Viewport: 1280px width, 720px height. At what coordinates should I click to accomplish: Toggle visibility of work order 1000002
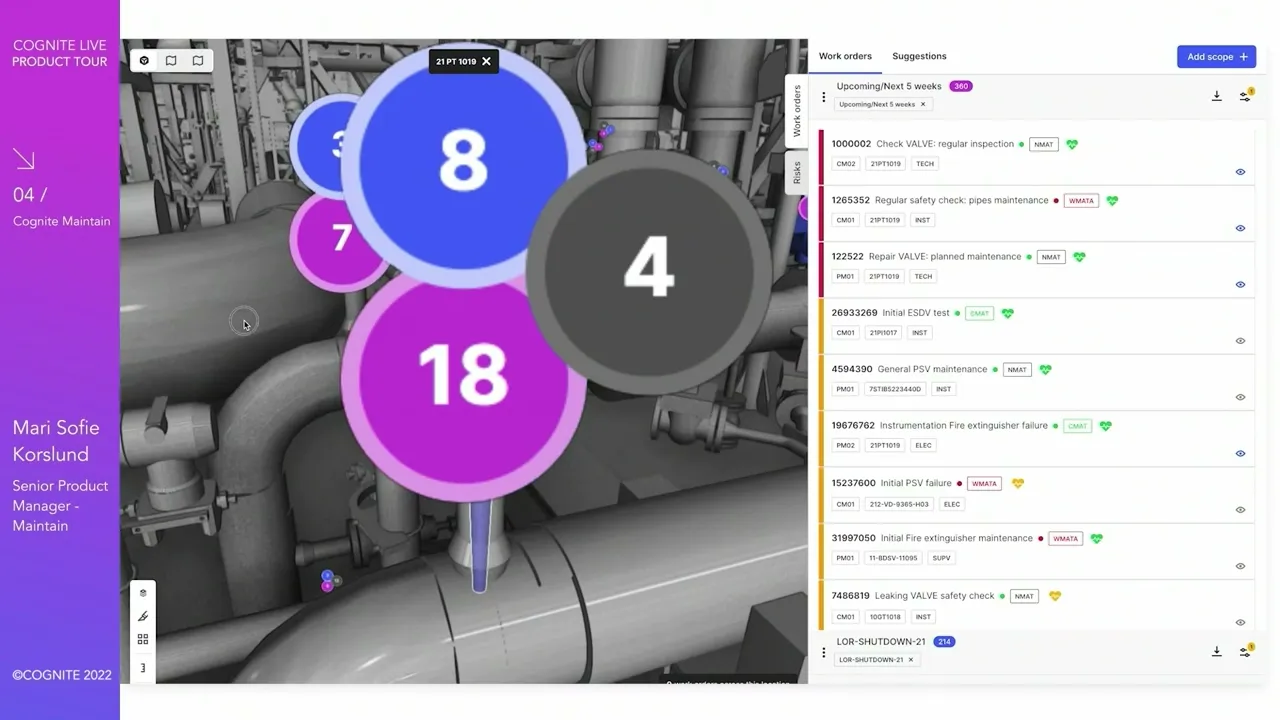pos(1240,172)
